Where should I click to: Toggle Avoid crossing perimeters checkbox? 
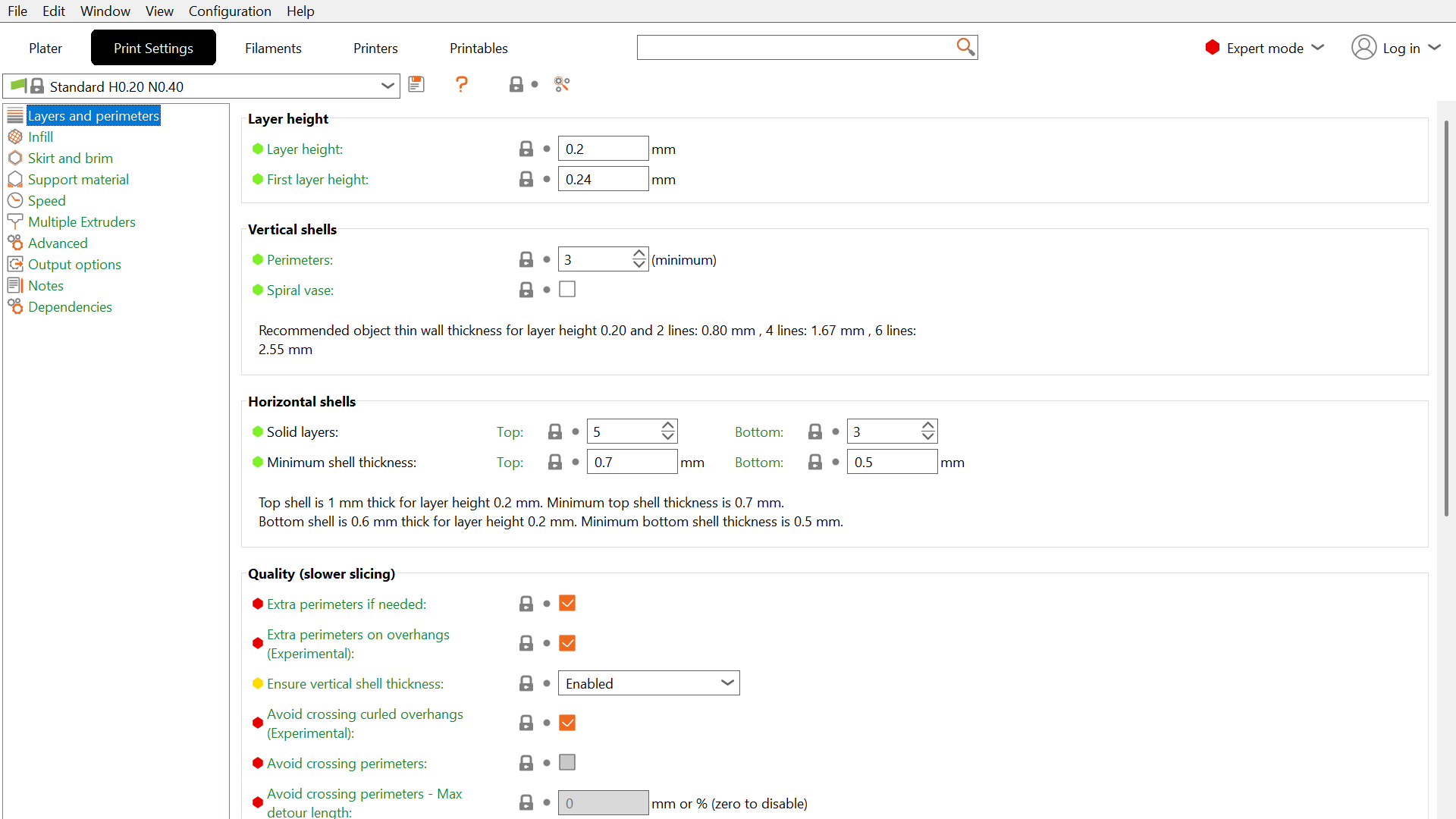(x=567, y=762)
